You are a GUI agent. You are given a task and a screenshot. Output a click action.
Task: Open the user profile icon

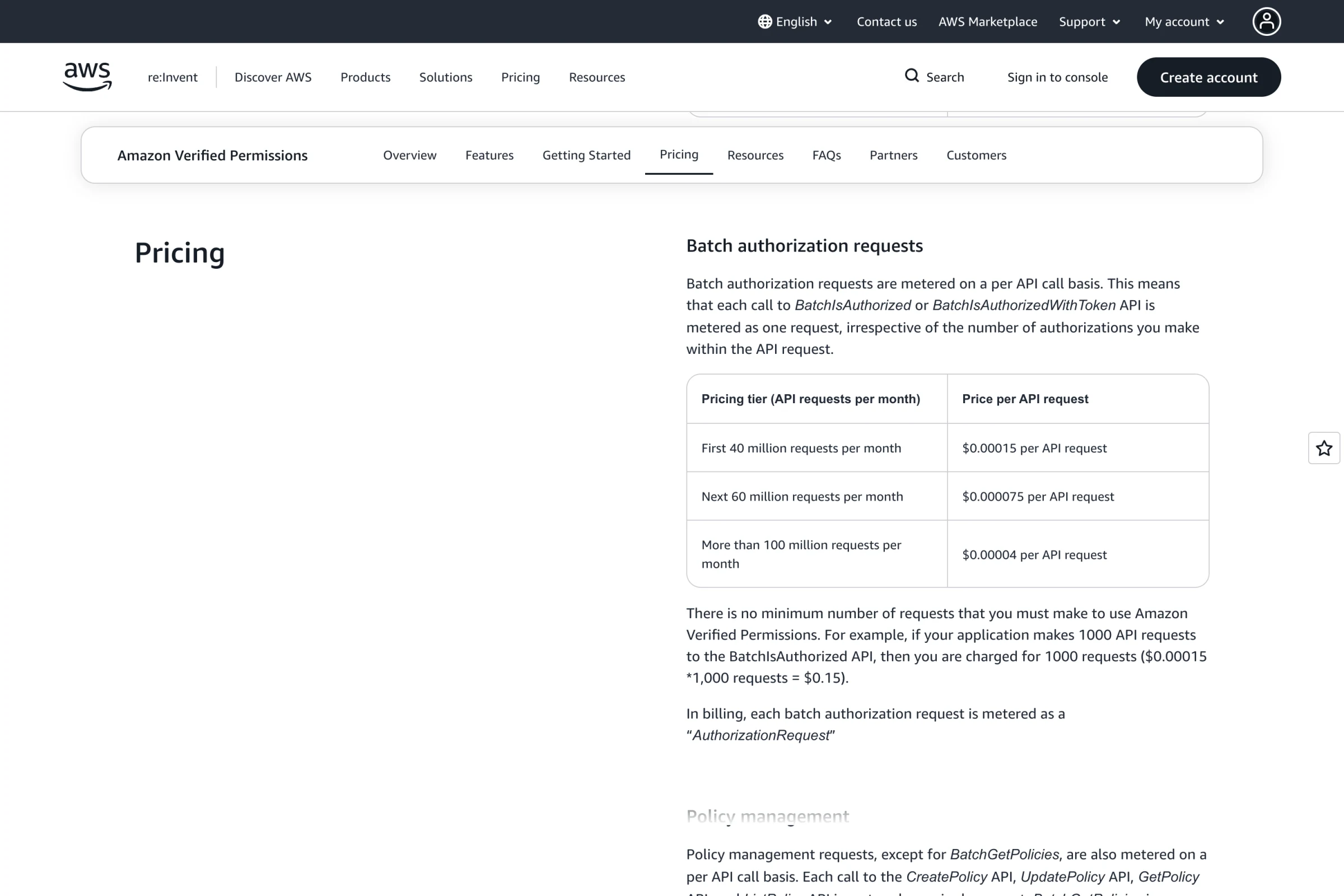tap(1266, 22)
